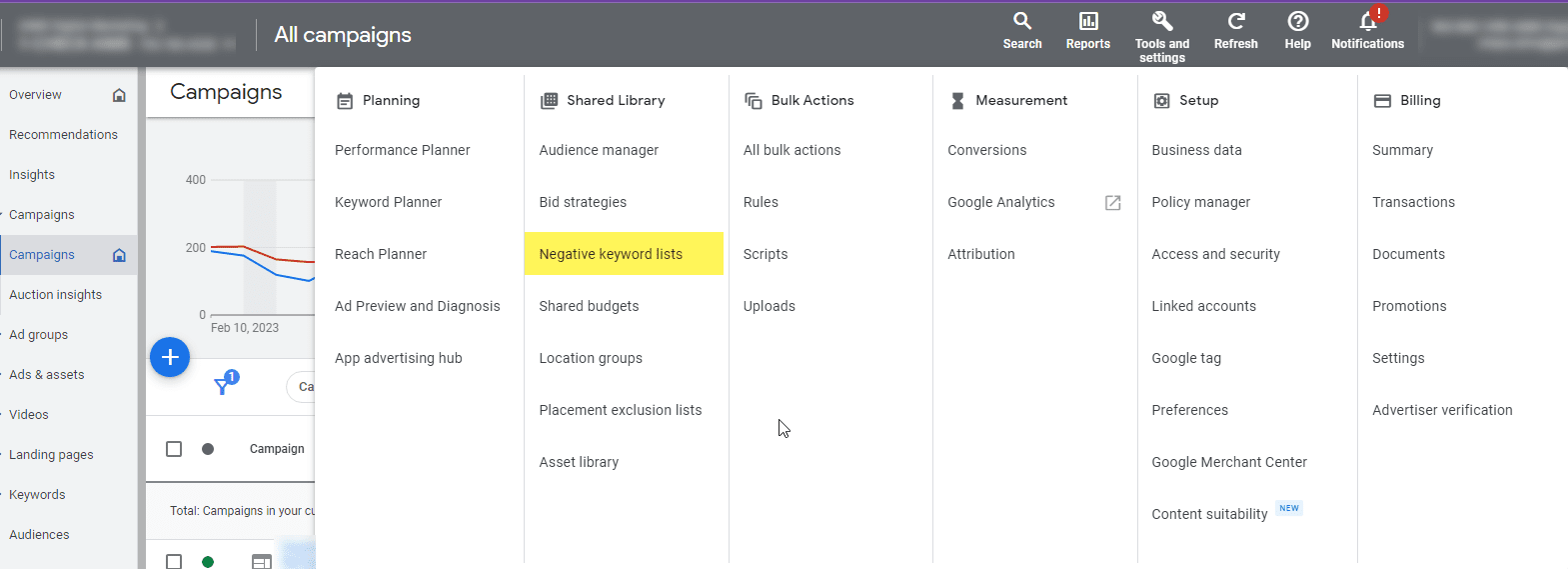
Task: Click Bulk Actions copy icon
Action: (754, 101)
